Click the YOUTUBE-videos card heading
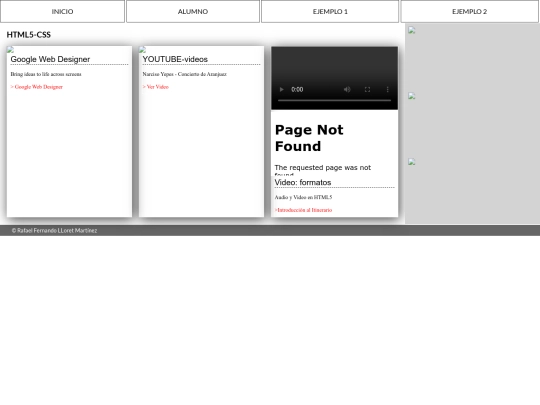 click(x=175, y=59)
